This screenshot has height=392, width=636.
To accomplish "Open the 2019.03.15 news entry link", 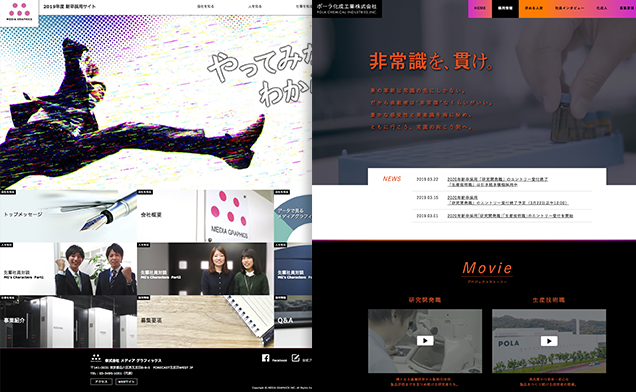I will point(507,200).
